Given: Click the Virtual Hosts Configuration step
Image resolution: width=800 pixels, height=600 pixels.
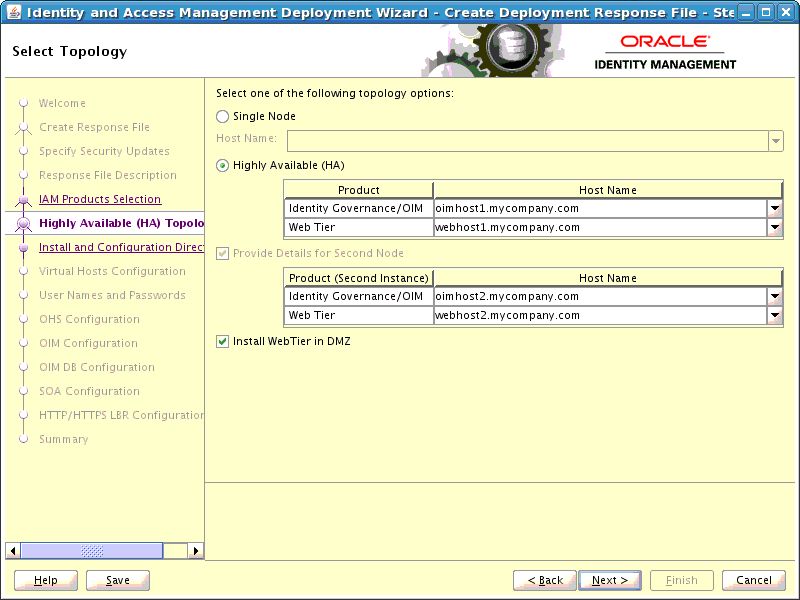Looking at the screenshot, I should 112,271.
